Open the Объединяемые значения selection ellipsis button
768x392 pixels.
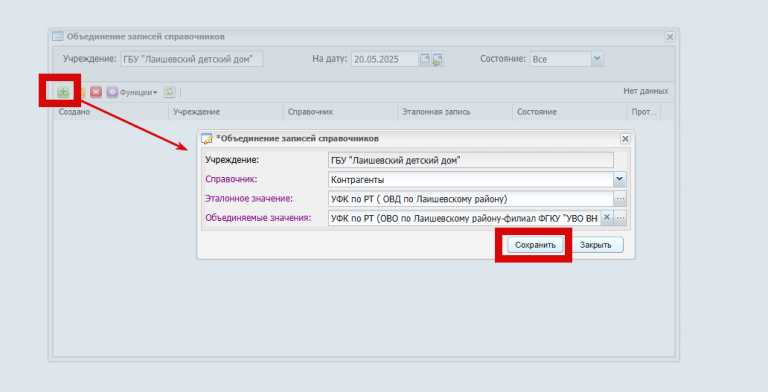620,218
